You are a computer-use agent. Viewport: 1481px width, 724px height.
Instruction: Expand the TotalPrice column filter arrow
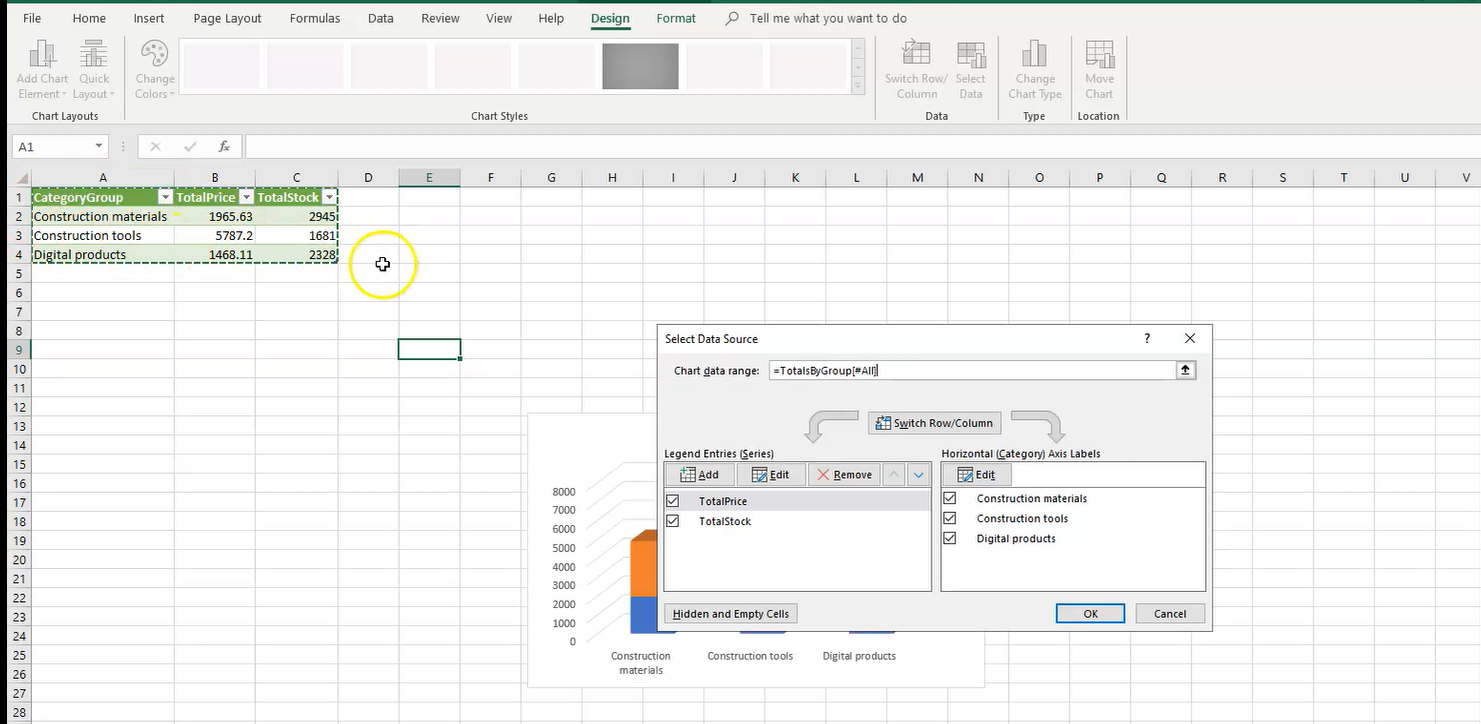click(x=246, y=198)
